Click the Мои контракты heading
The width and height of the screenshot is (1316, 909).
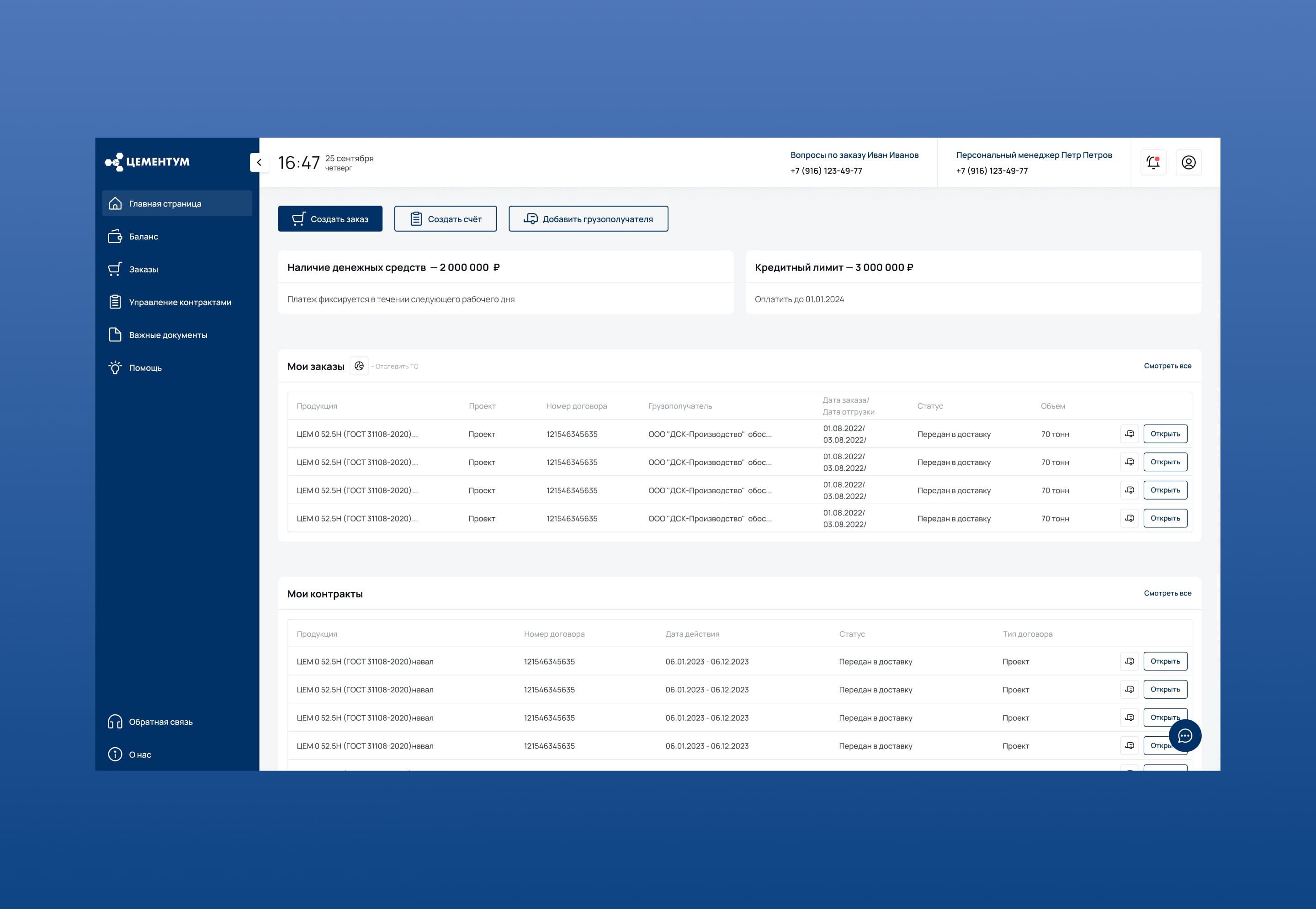(324, 594)
